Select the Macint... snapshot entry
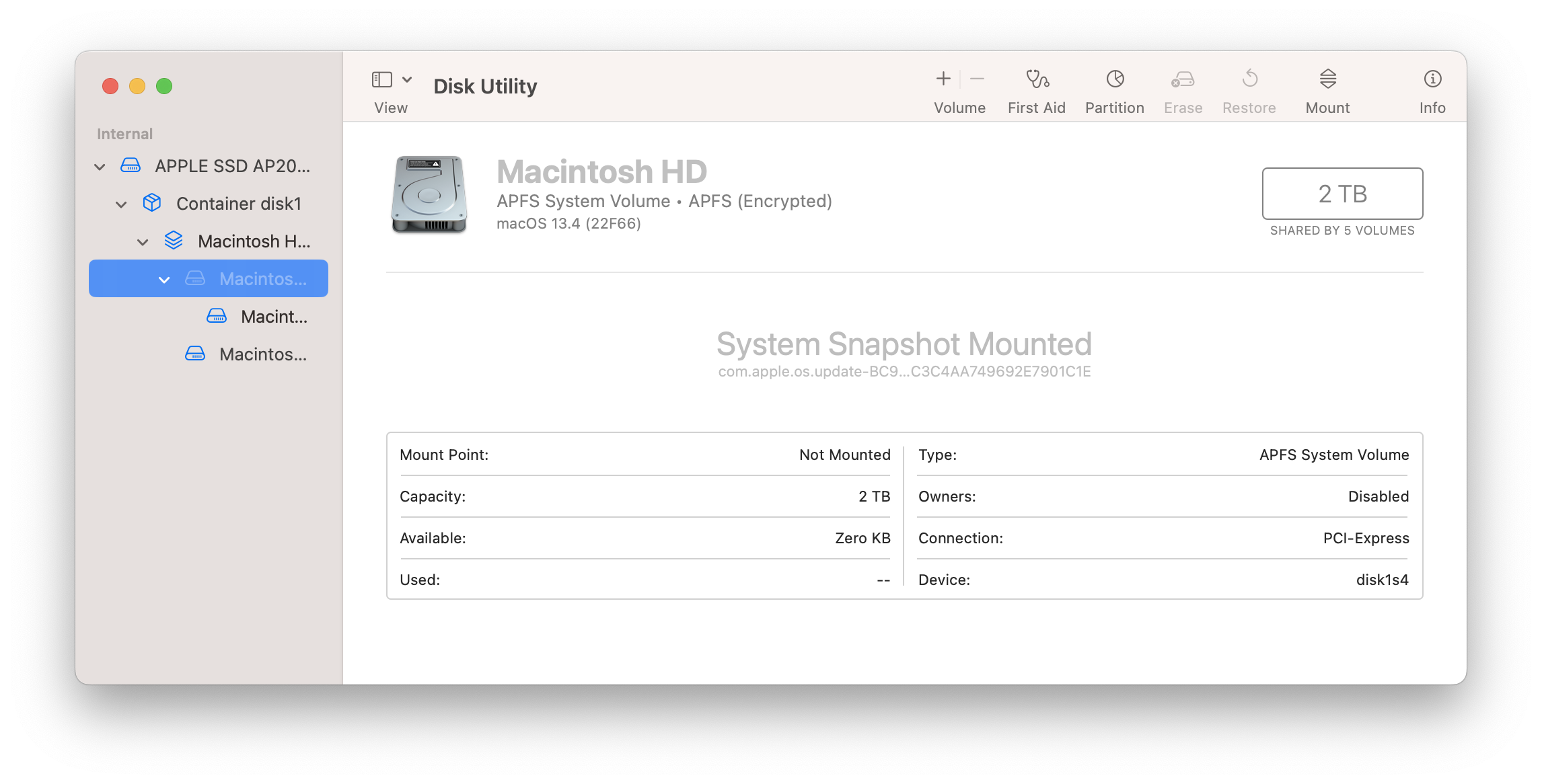 [x=274, y=317]
